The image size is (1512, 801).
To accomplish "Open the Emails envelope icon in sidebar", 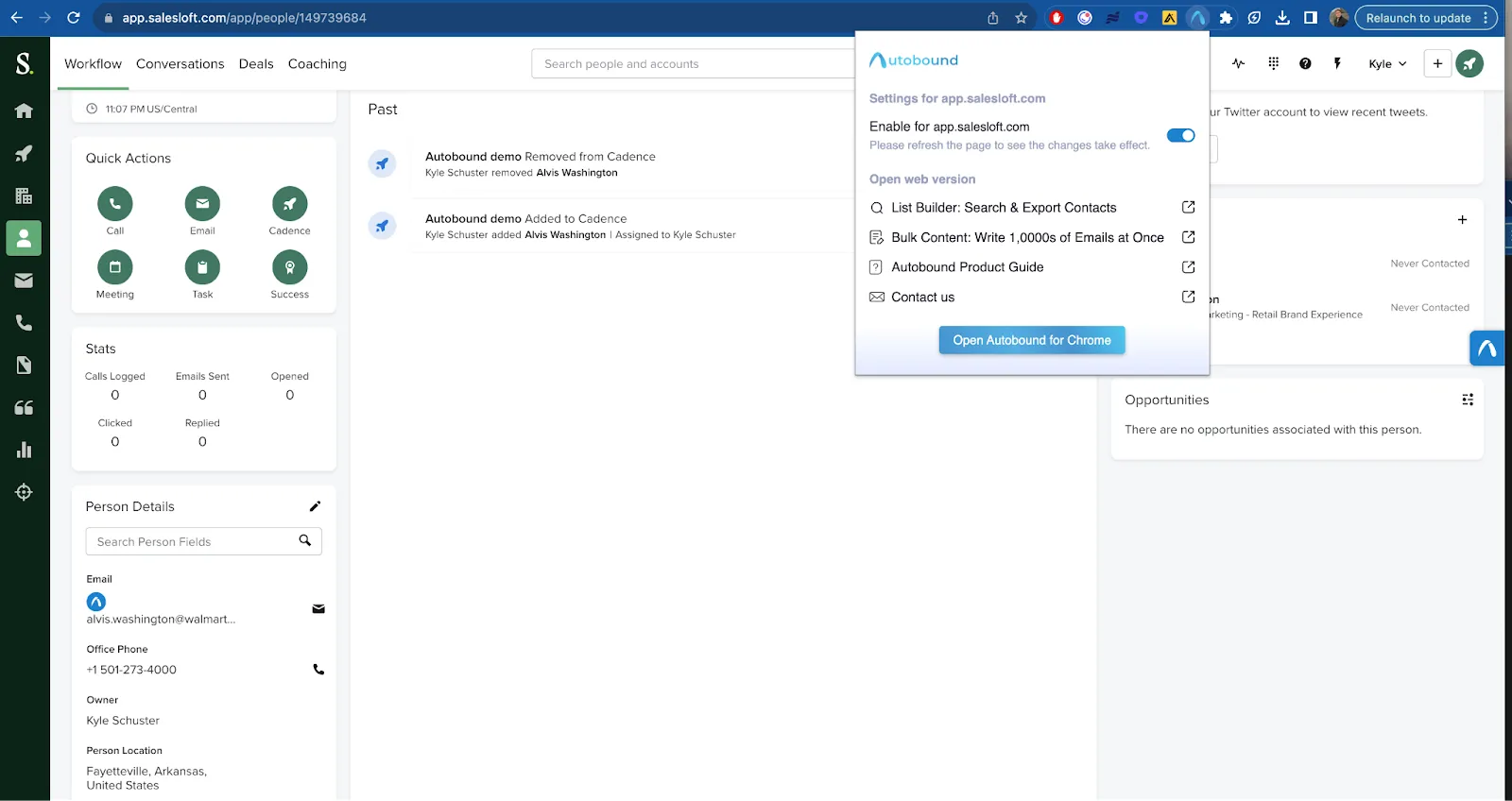I will pyautogui.click(x=25, y=281).
